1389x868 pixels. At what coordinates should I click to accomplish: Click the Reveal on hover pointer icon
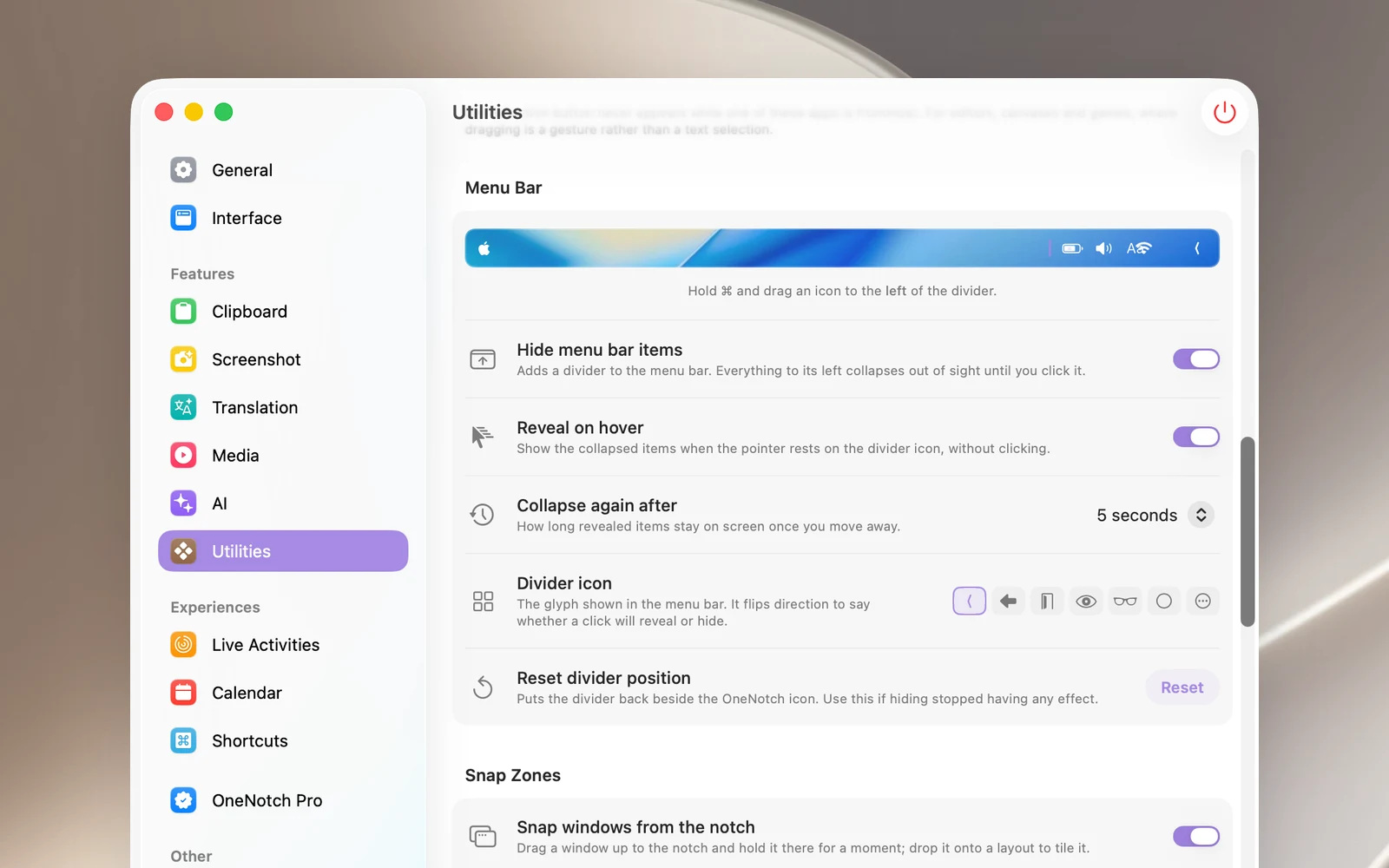pos(483,437)
